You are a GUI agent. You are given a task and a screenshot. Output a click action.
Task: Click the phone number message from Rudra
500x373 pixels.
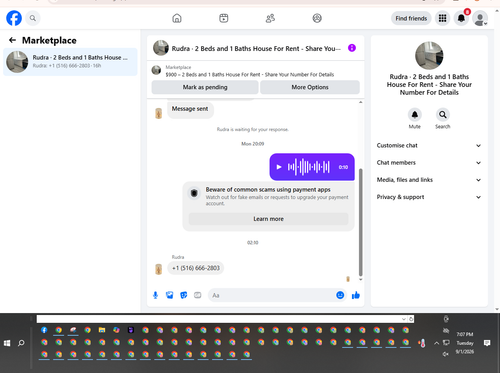(196, 268)
